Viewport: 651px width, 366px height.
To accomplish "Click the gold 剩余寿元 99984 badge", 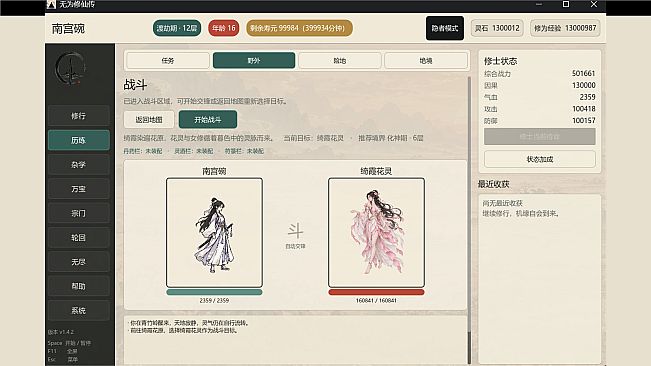I will click(x=299, y=28).
